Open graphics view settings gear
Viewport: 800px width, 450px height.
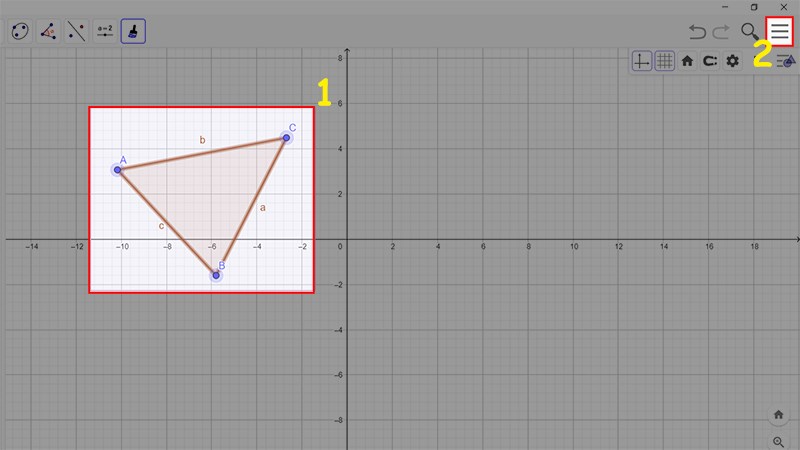(733, 61)
